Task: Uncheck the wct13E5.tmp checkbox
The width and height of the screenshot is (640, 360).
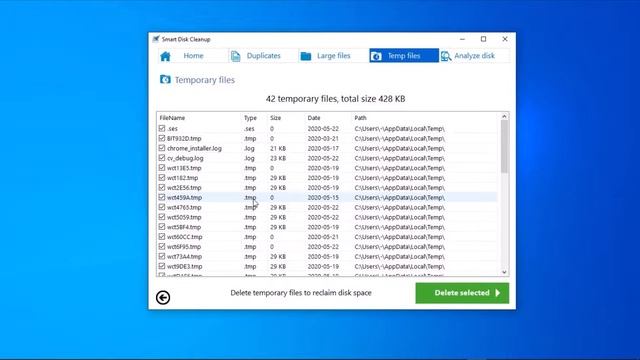Action: tap(162, 168)
